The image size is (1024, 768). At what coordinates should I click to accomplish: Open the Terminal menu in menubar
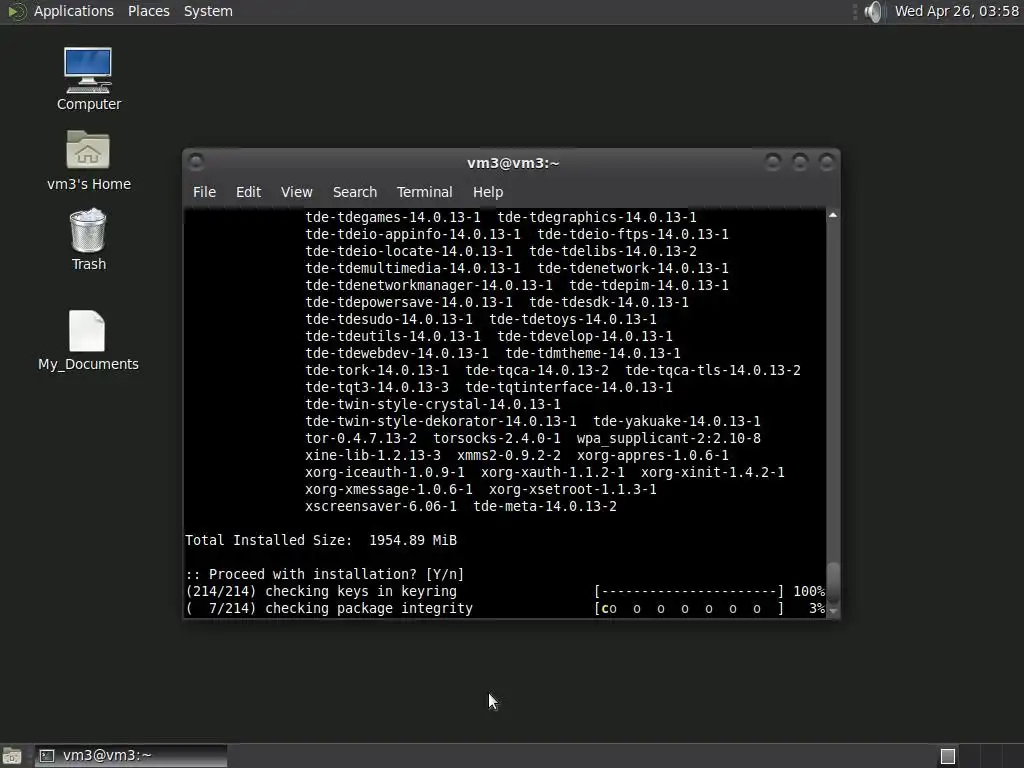point(424,192)
